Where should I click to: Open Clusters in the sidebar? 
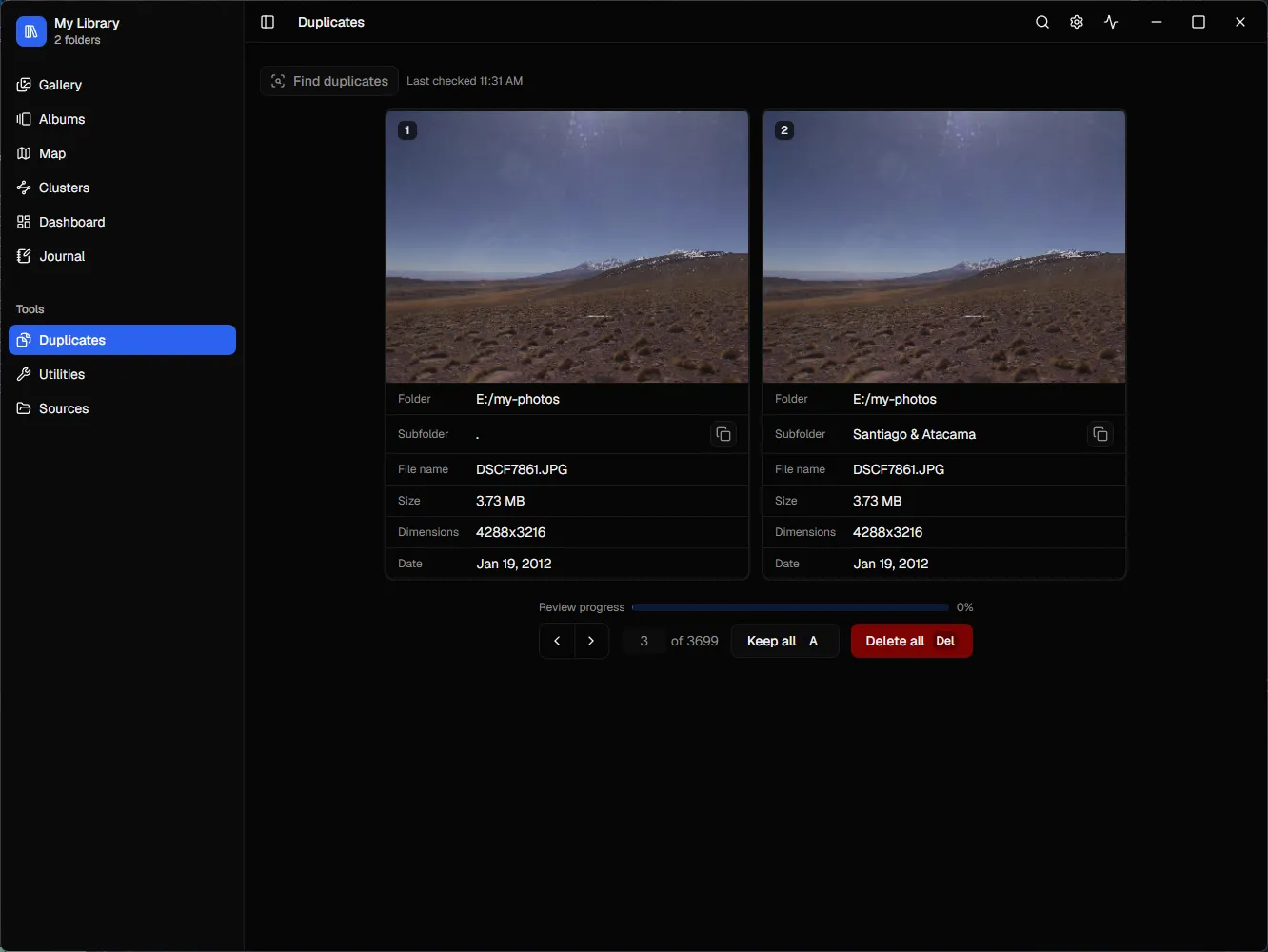click(x=122, y=188)
